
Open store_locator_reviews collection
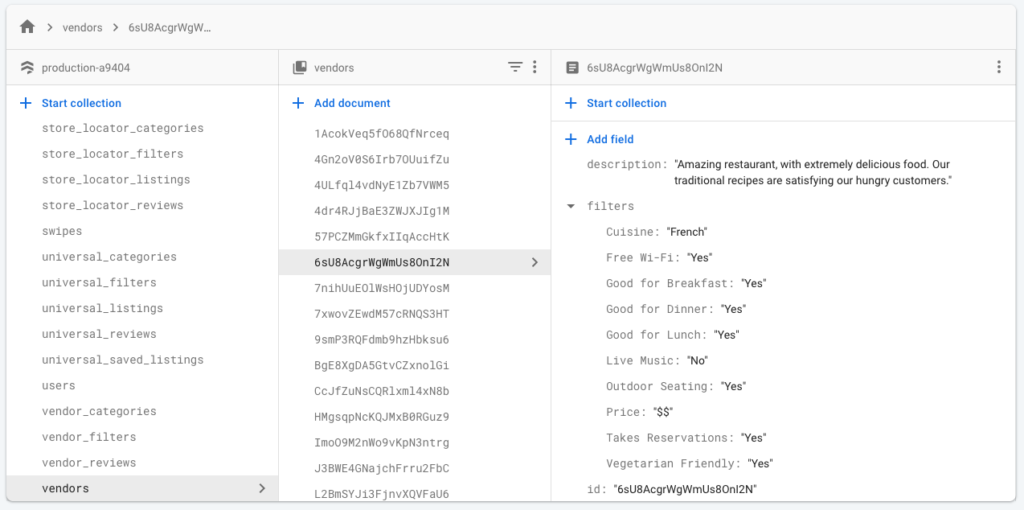pos(112,205)
